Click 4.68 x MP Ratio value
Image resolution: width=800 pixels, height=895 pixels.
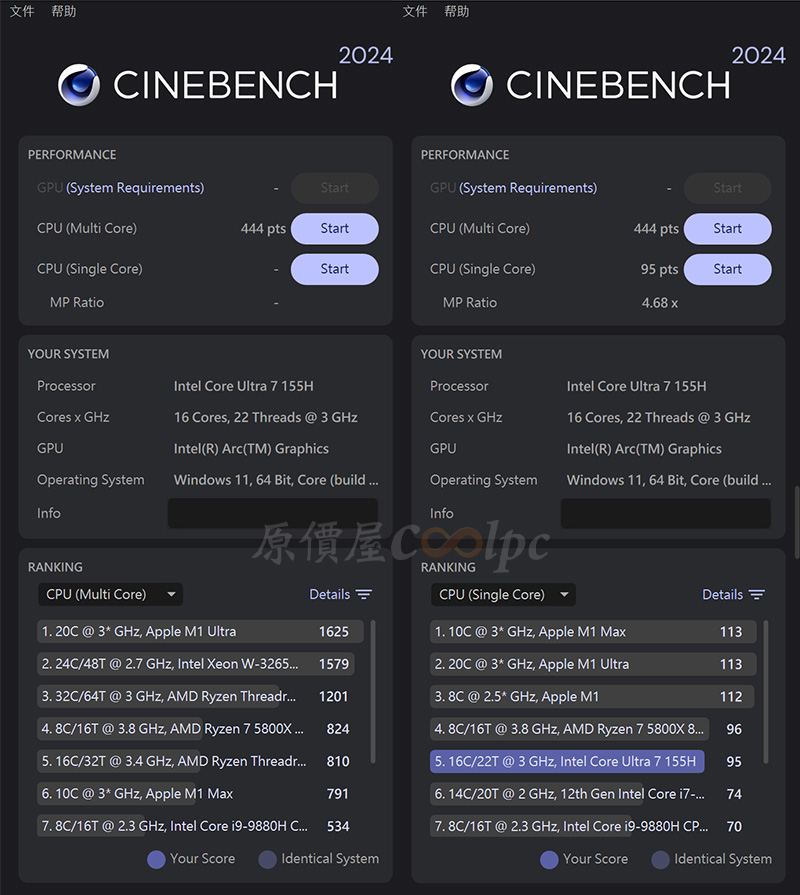point(660,303)
